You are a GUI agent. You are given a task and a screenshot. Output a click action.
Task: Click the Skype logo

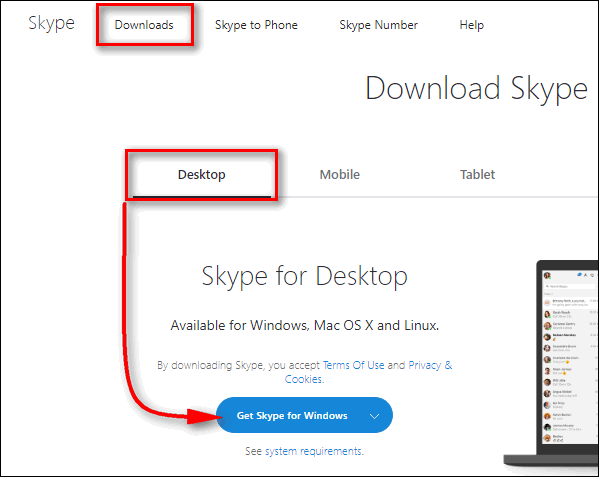coord(52,23)
